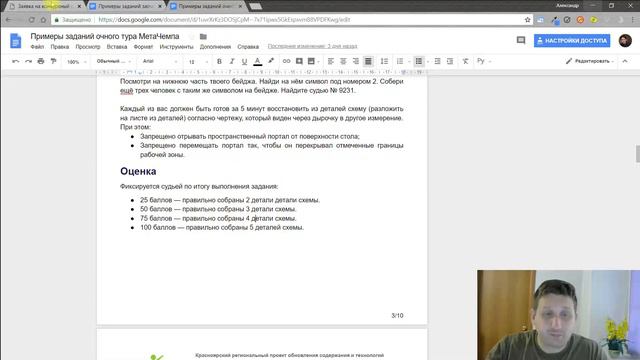Screen dimensions: 640x360
Task: Switch to the second browser tab
Action: click(x=125, y=6)
